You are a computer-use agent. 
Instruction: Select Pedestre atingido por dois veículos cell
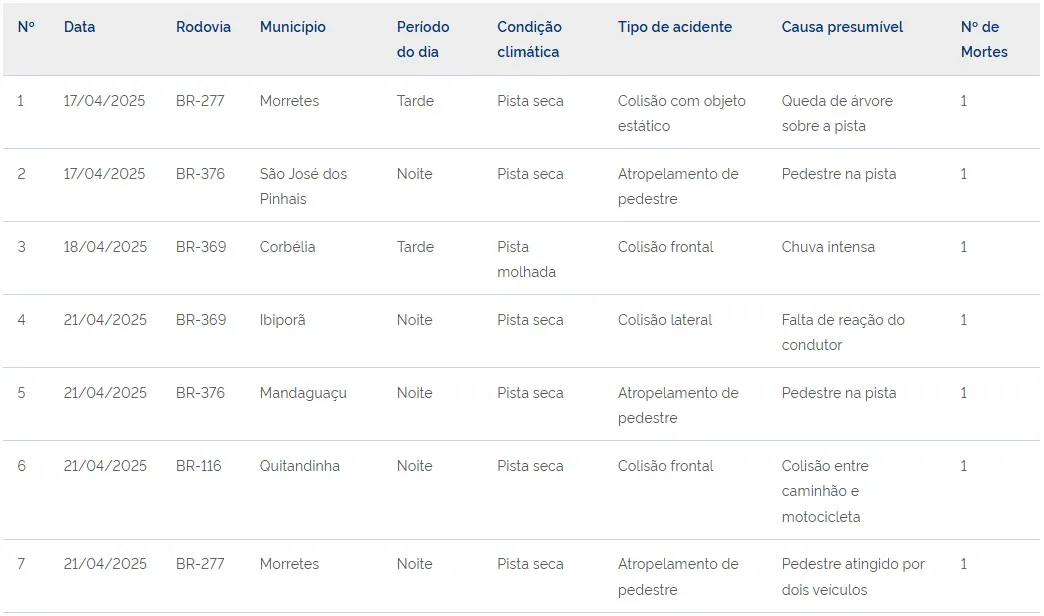coord(853,577)
